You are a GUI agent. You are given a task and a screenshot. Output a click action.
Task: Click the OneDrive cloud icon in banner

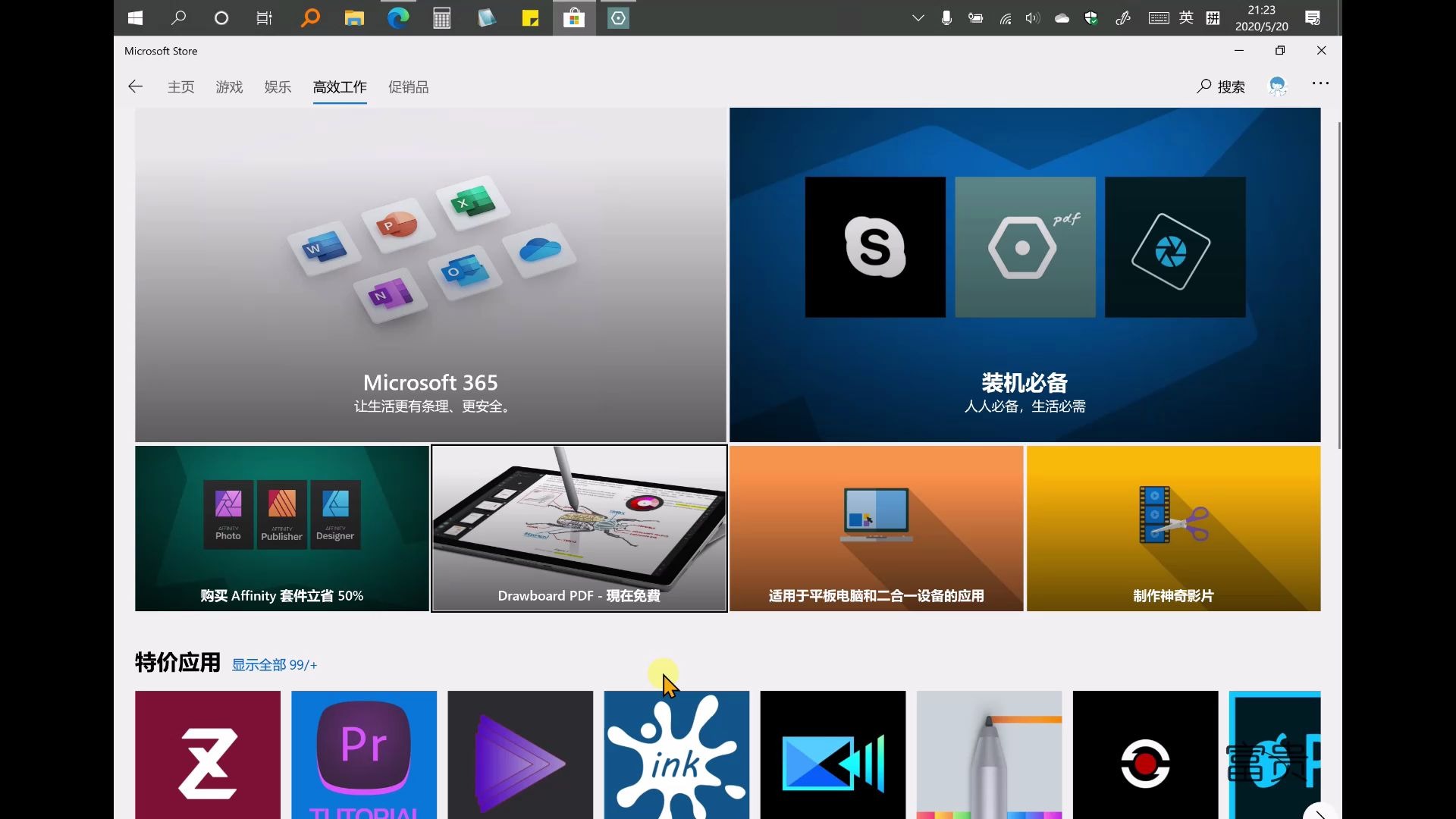coord(540,249)
